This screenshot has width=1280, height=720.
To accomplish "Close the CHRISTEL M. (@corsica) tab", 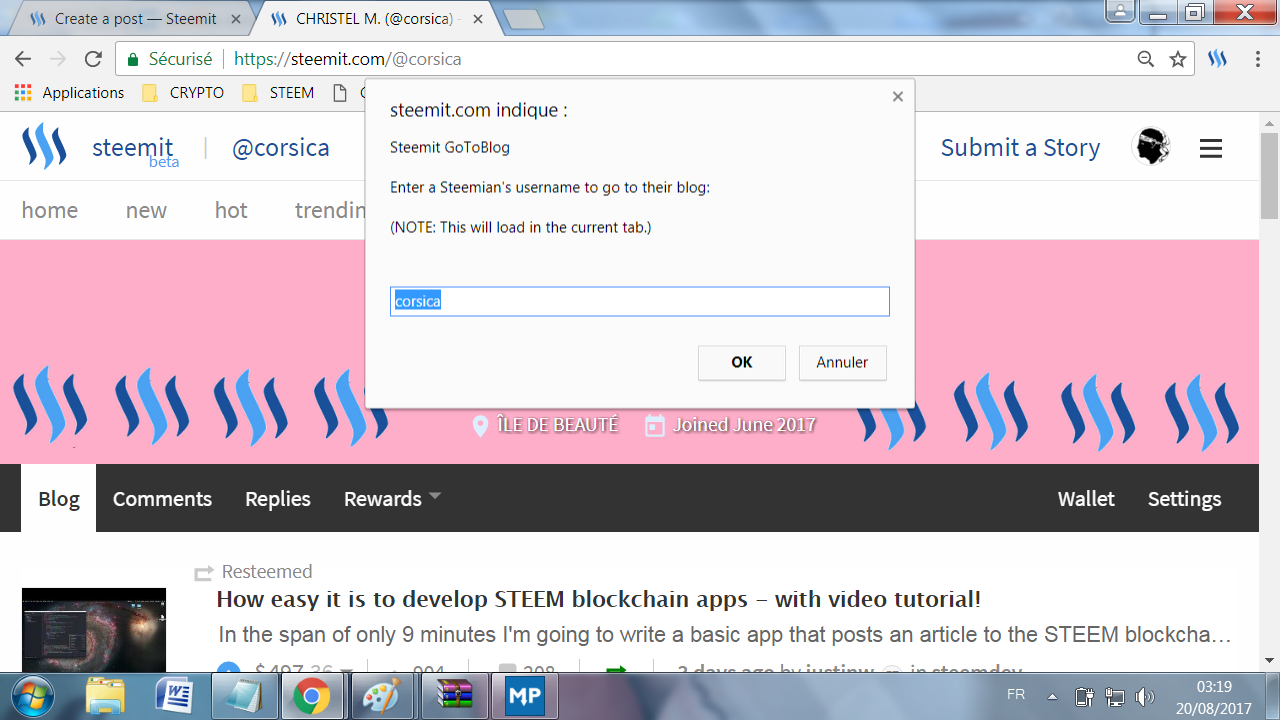I will 478,19.
